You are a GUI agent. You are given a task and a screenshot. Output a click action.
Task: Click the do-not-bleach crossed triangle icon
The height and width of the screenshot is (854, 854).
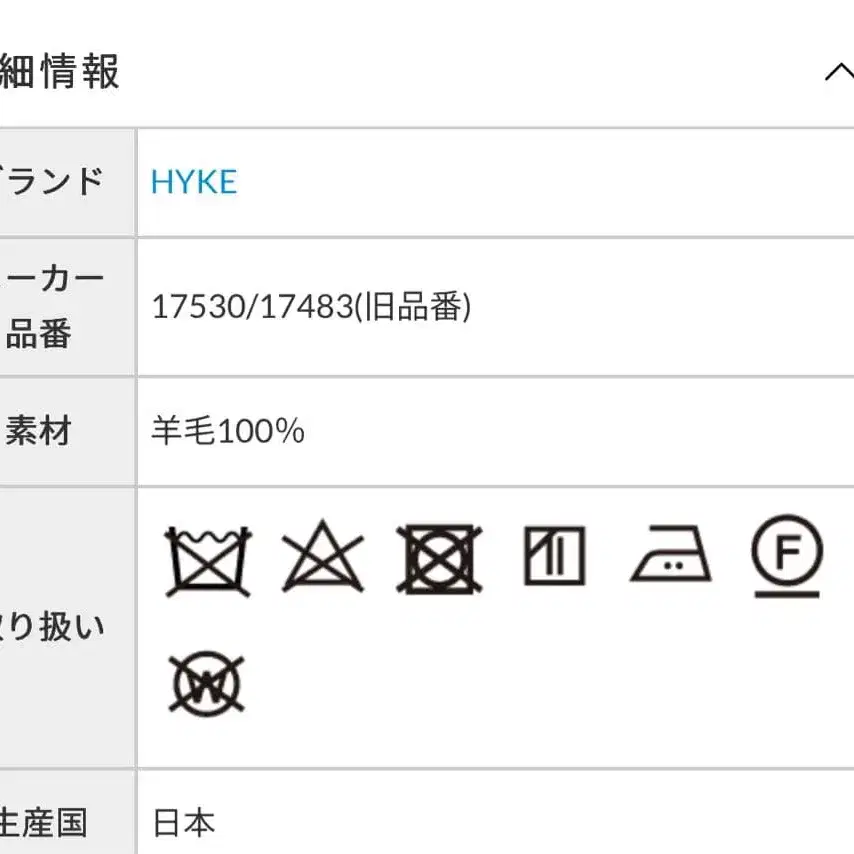tap(322, 558)
